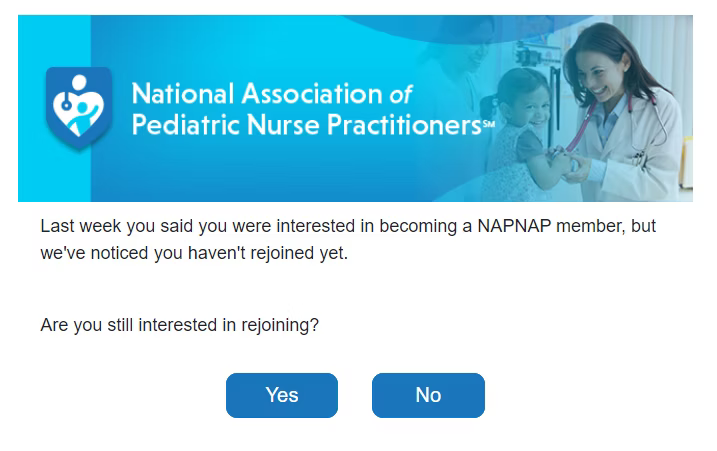Confirm interest with the Yes button
717x451 pixels.
(x=282, y=395)
